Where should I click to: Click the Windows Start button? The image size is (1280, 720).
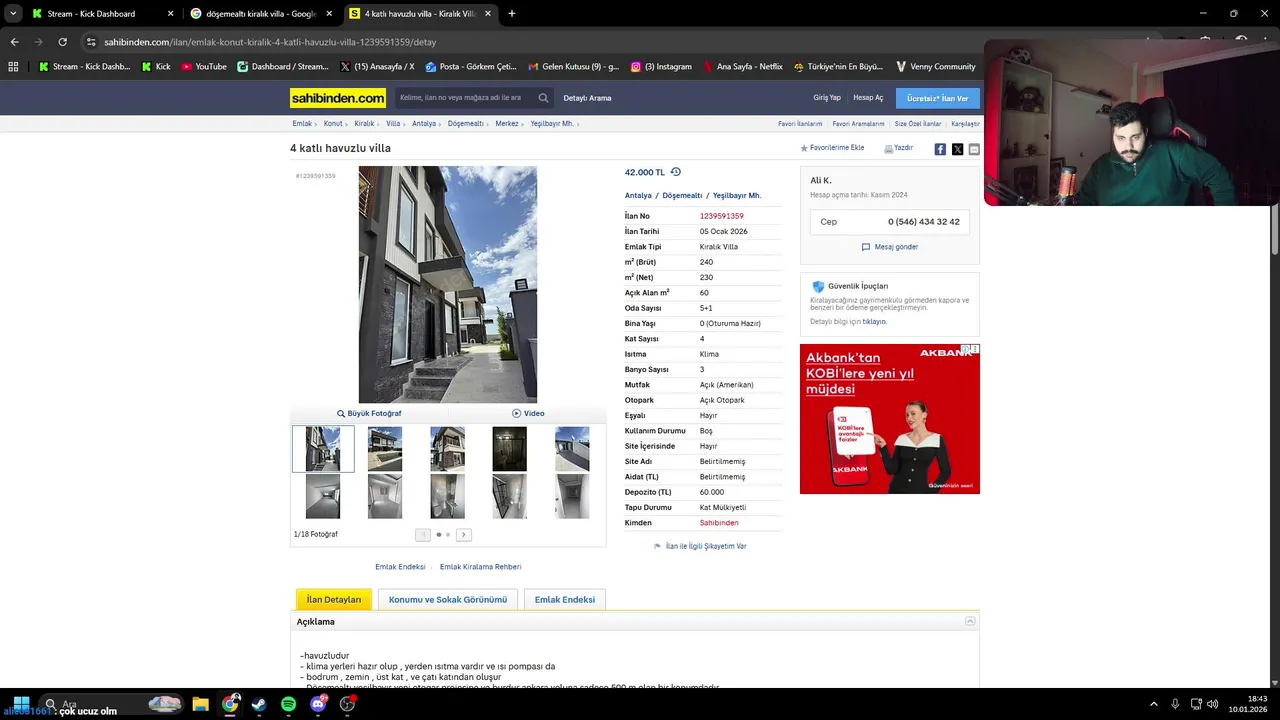tap(21, 704)
